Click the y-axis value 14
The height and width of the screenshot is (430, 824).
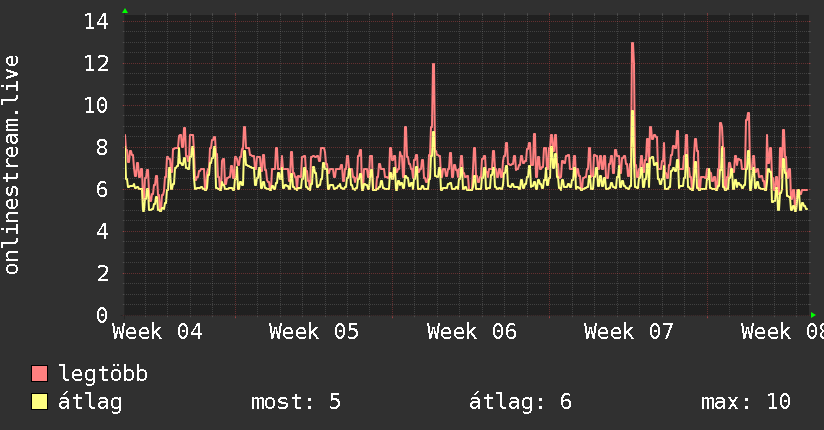[x=96, y=22]
